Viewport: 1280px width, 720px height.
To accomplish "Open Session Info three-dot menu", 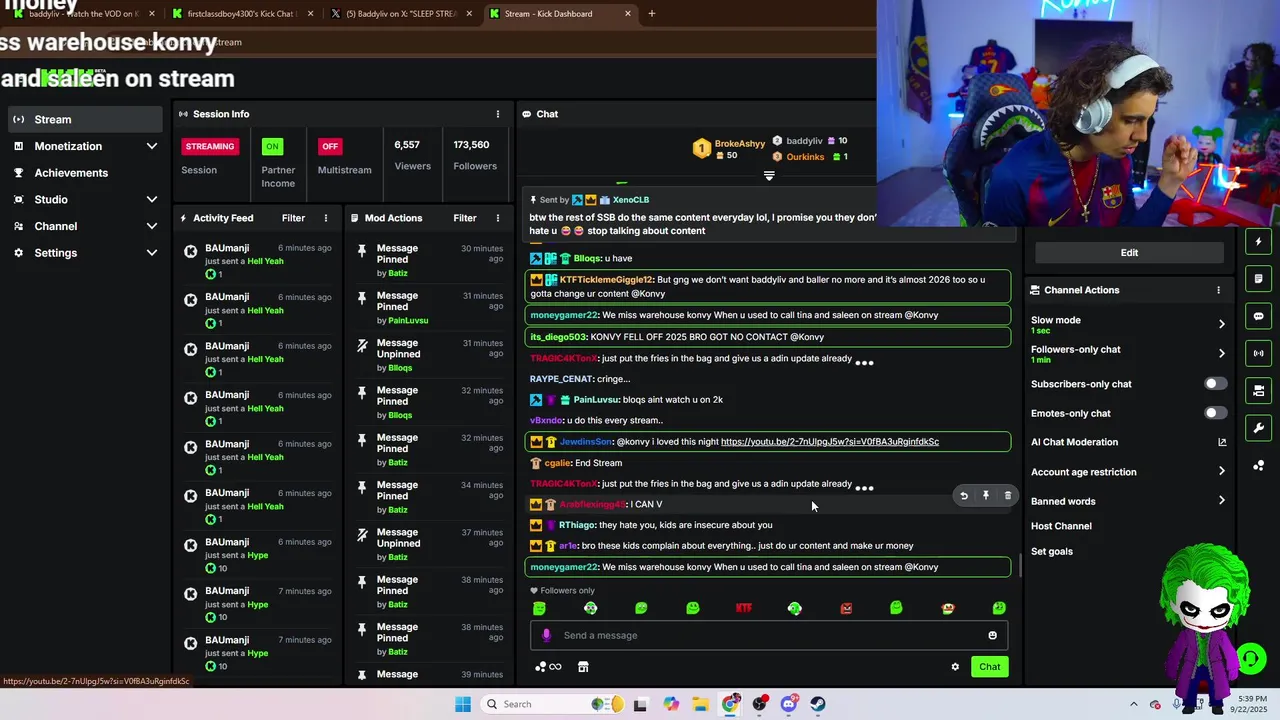I will point(498,114).
